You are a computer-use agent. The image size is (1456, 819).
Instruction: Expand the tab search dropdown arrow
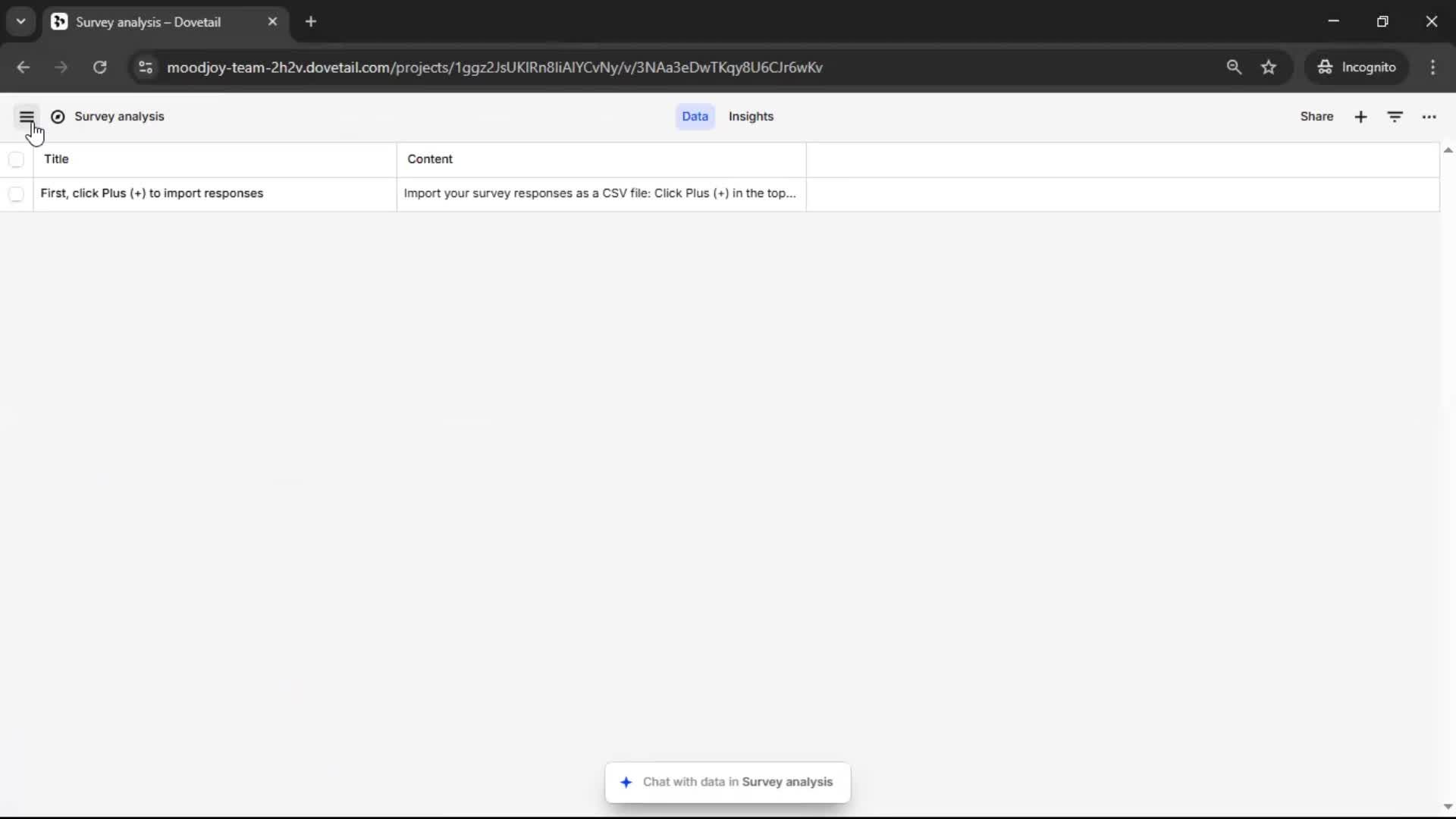20,21
